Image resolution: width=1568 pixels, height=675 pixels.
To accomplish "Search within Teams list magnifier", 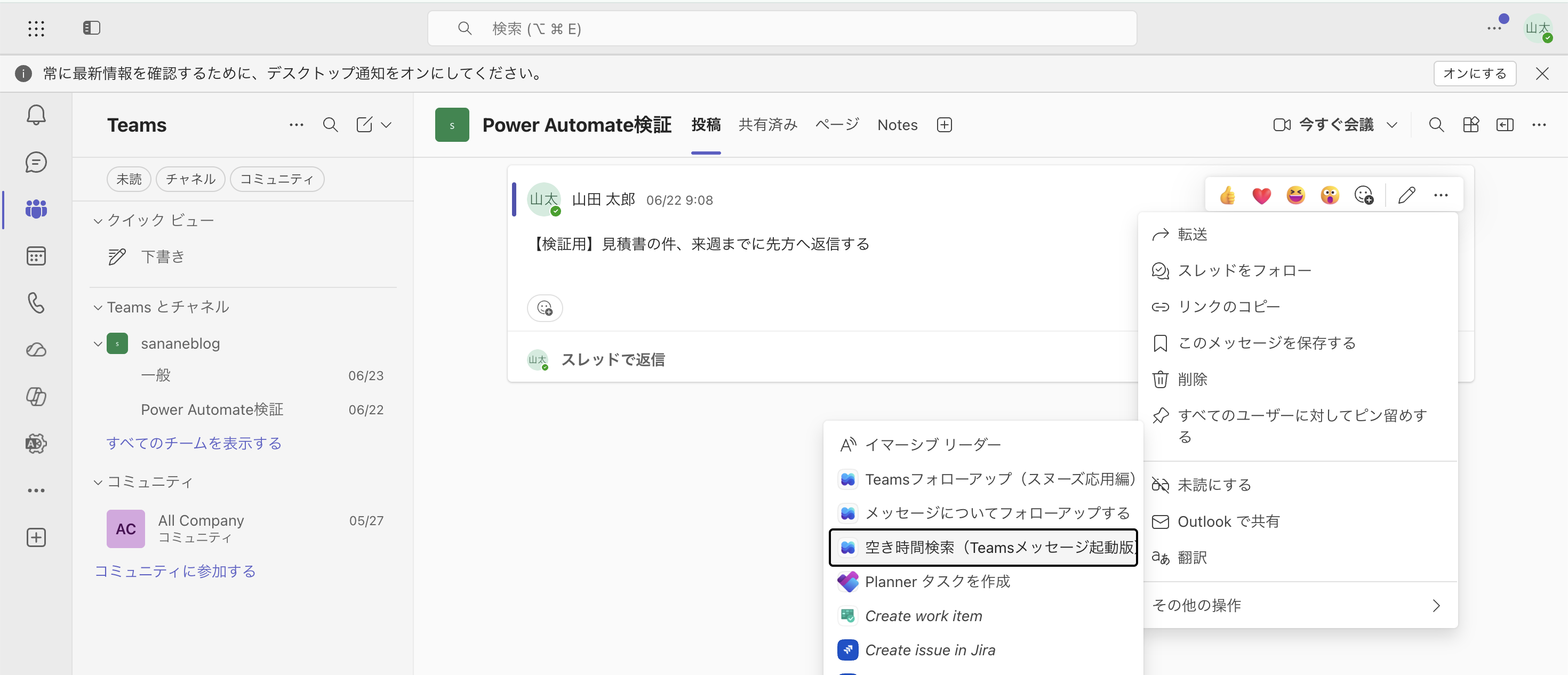I will (x=331, y=125).
